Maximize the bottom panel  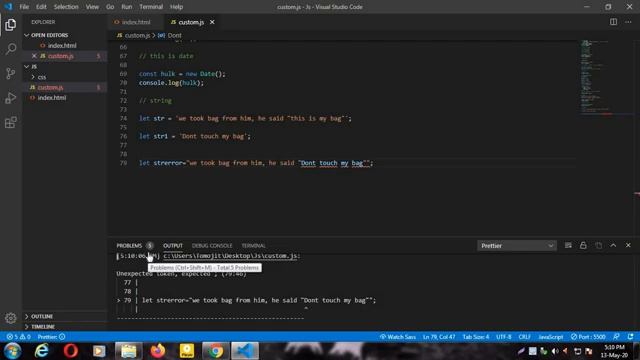tap(613, 245)
